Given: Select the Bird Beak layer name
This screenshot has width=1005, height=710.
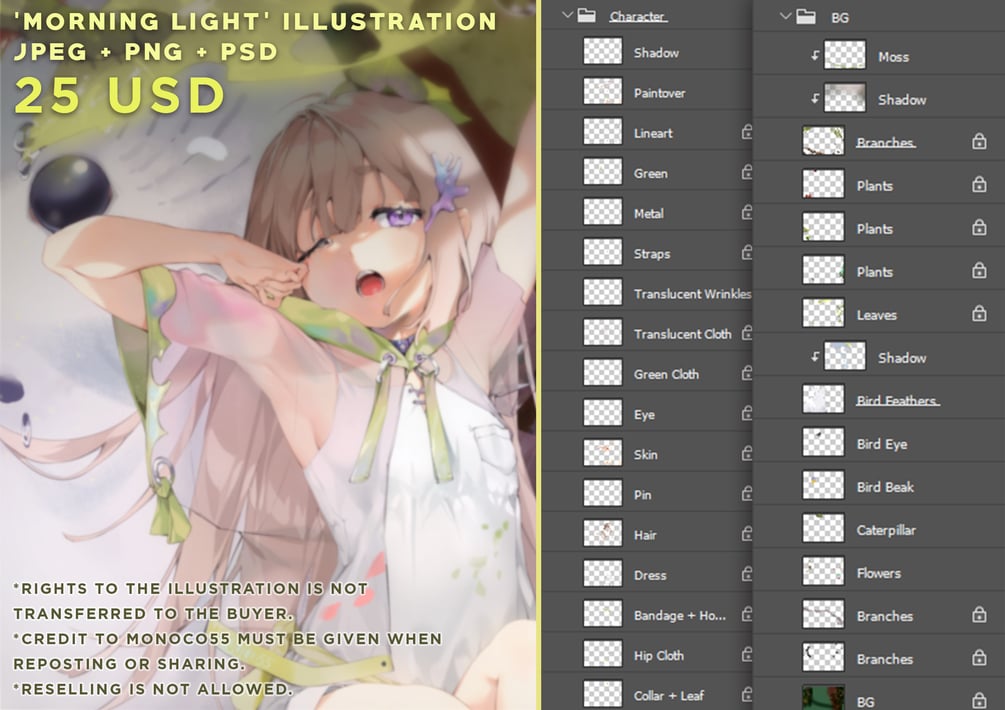Looking at the screenshot, I should tap(885, 487).
